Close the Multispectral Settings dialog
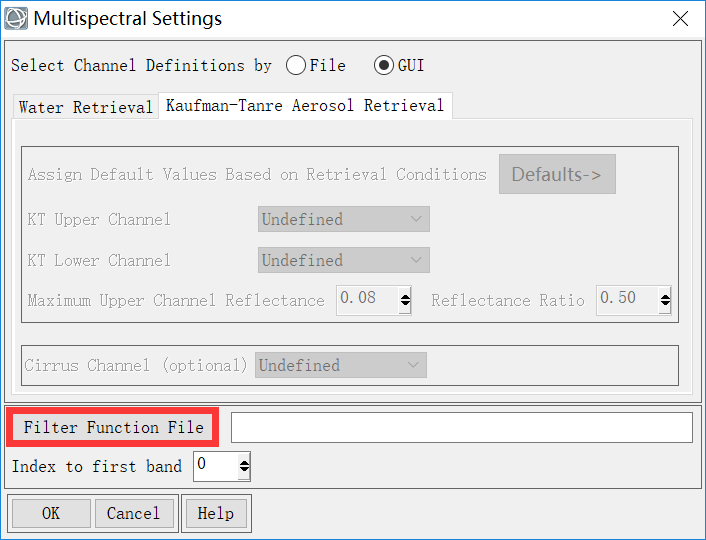The width and height of the screenshot is (706, 540). (x=680, y=19)
